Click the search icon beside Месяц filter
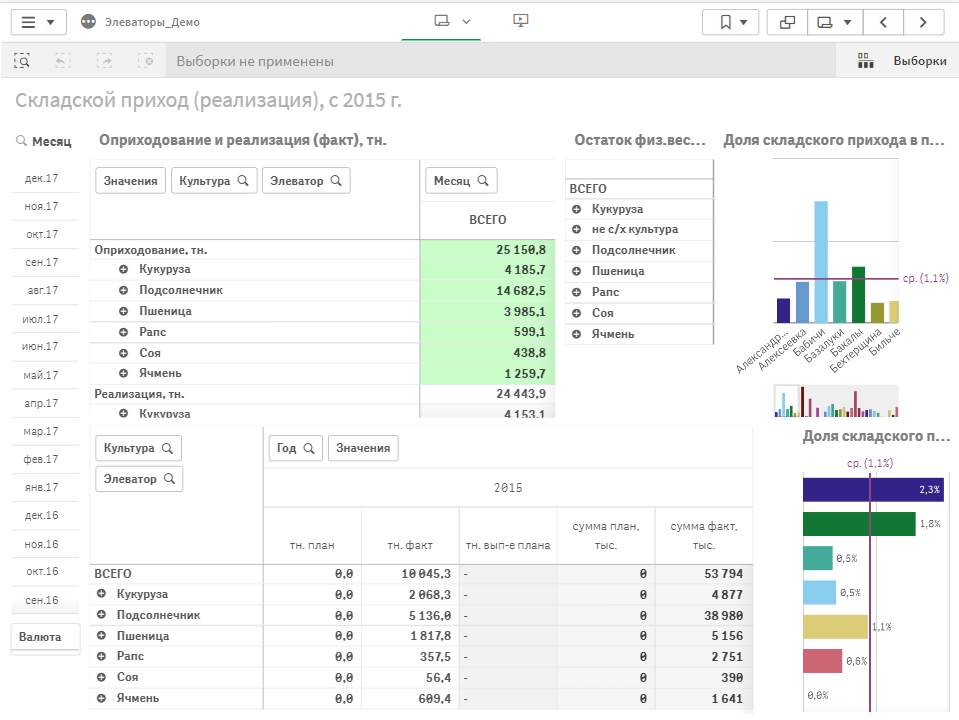Image resolution: width=959 pixels, height=720 pixels. (21, 142)
